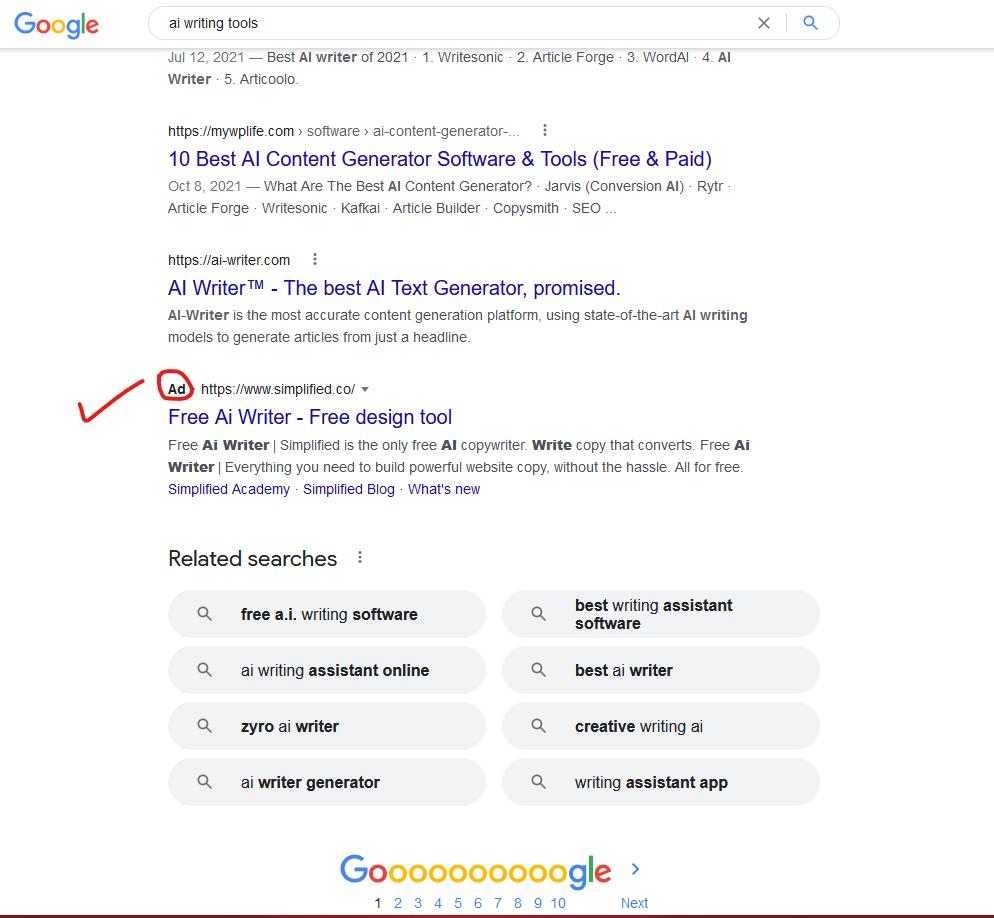The height and width of the screenshot is (918, 994).
Task: Click magnifier icon in 'best ai writer' chip
Action: click(x=538, y=670)
